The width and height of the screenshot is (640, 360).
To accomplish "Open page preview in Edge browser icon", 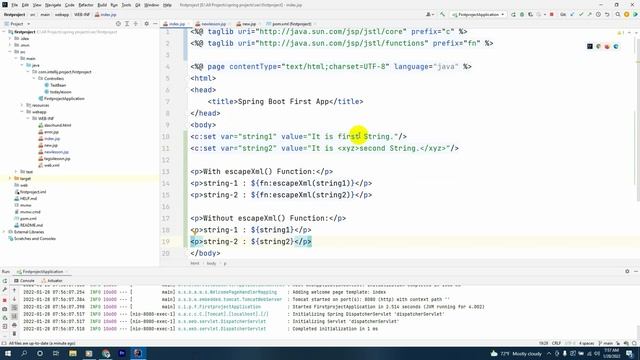I will click(616, 47).
